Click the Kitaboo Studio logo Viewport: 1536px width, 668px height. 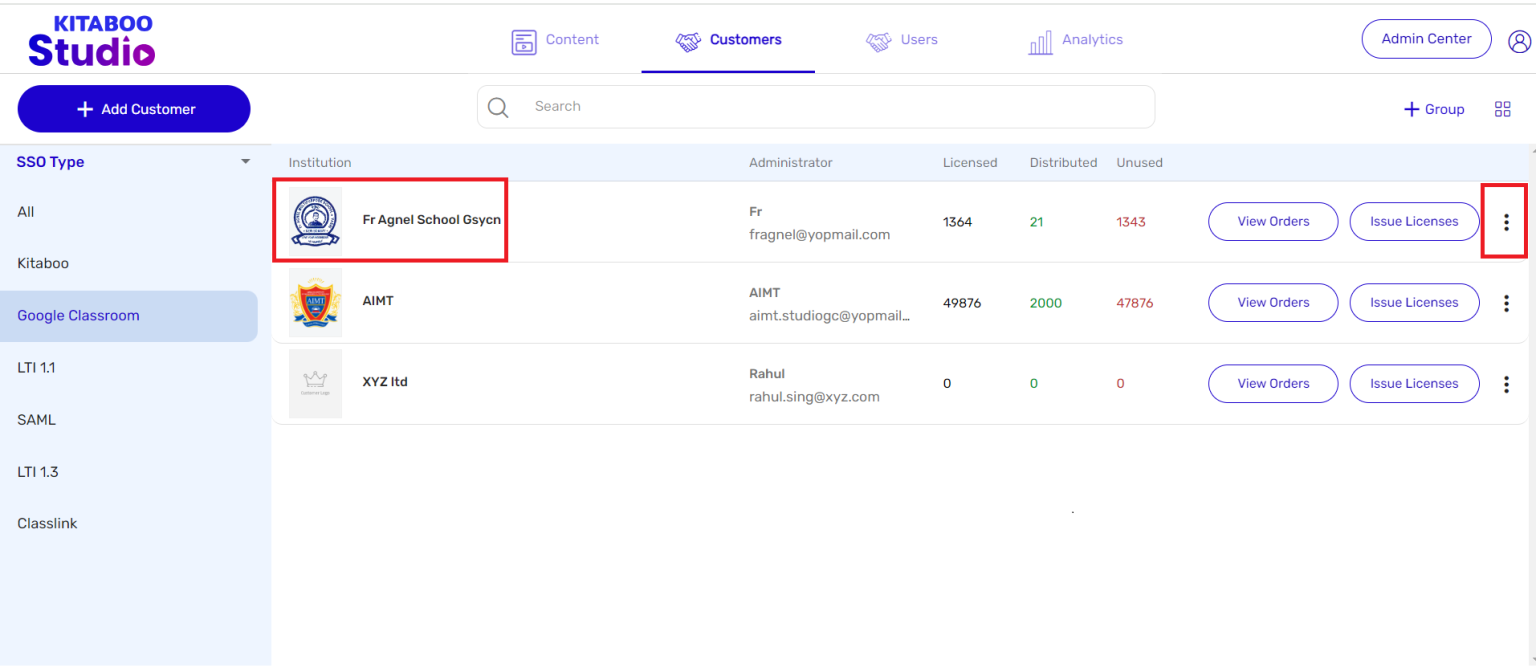pos(91,40)
